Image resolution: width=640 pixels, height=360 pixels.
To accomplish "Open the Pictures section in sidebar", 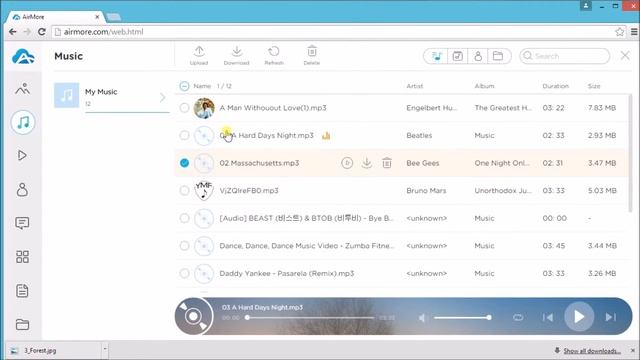I will (22, 89).
